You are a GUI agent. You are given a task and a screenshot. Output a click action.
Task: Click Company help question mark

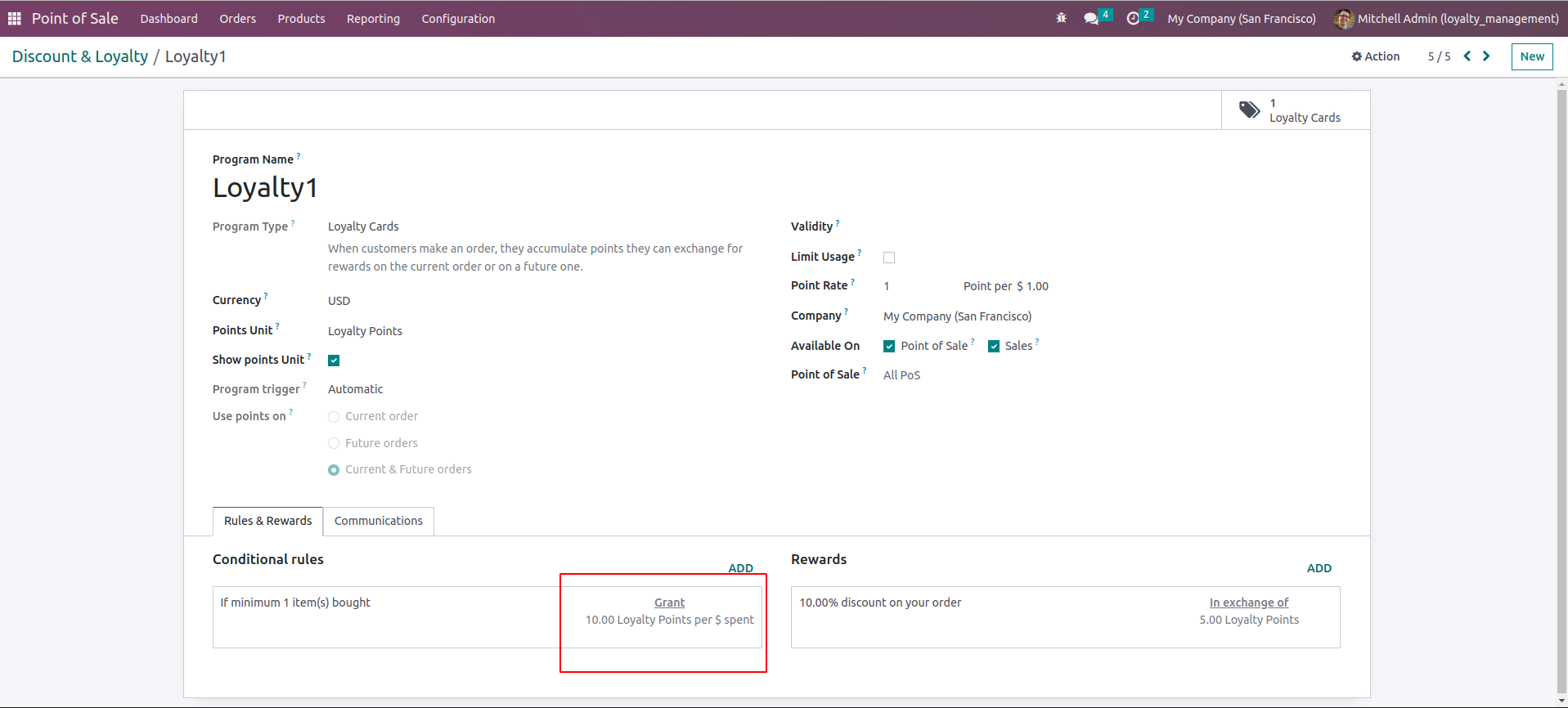click(x=847, y=311)
